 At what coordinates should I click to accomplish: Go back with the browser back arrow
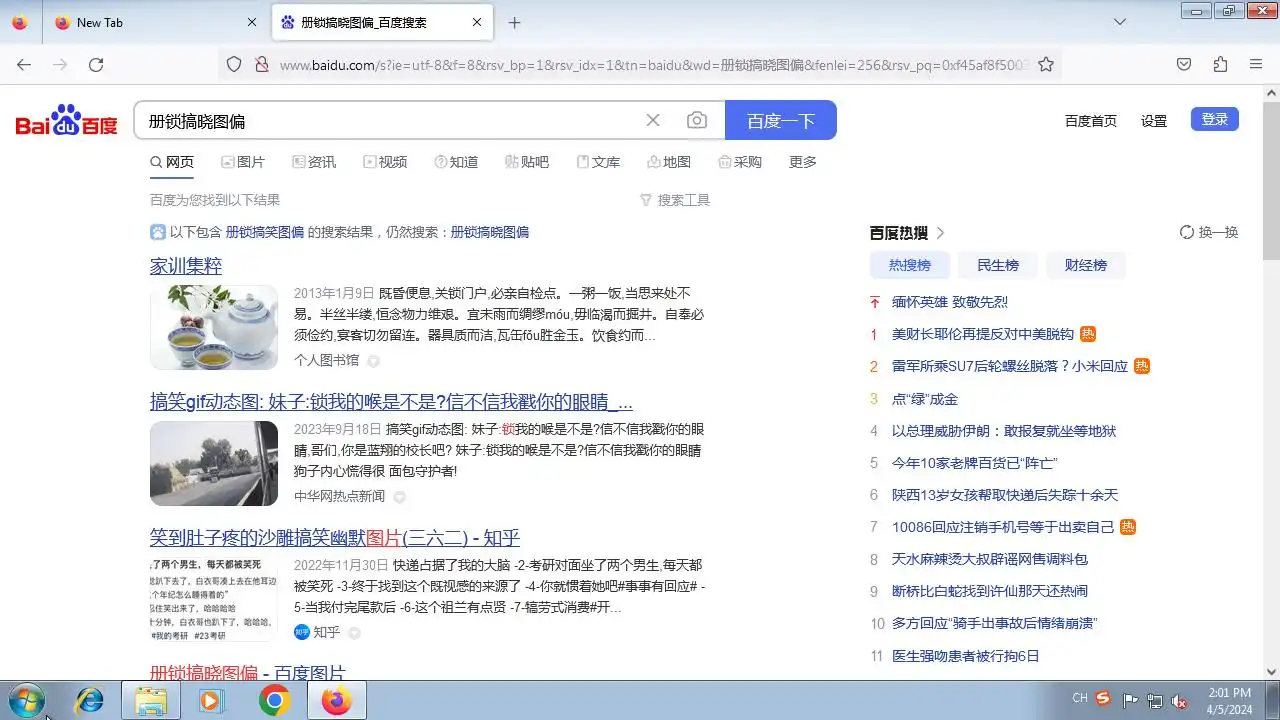click(x=24, y=64)
